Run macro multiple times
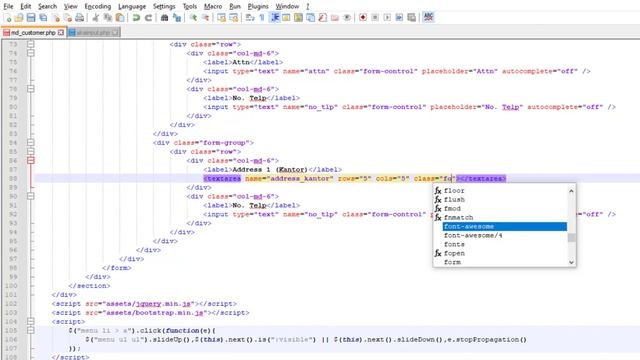 pyautogui.click(x=399, y=18)
